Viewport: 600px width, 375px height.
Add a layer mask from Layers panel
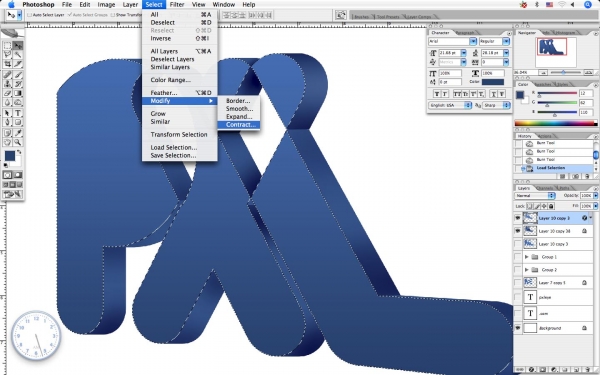point(543,370)
